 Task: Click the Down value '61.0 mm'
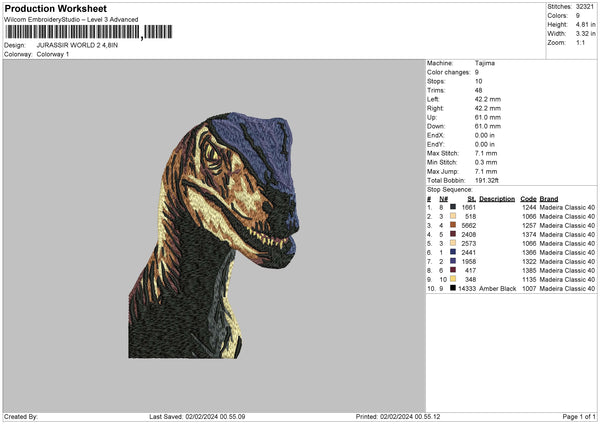pyautogui.click(x=488, y=126)
